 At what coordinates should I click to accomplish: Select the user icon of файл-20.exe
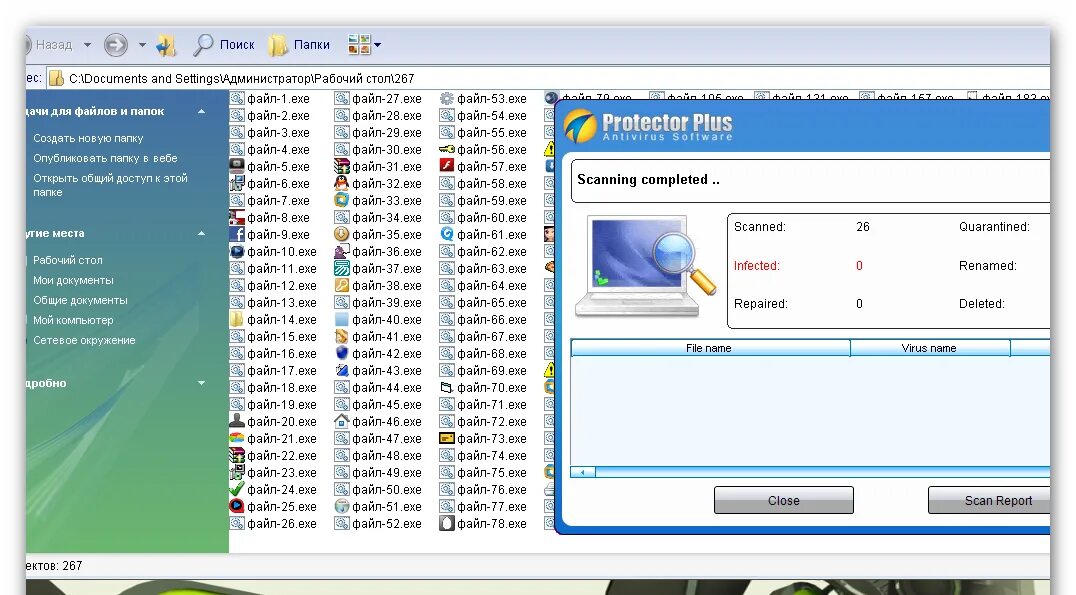[237, 421]
